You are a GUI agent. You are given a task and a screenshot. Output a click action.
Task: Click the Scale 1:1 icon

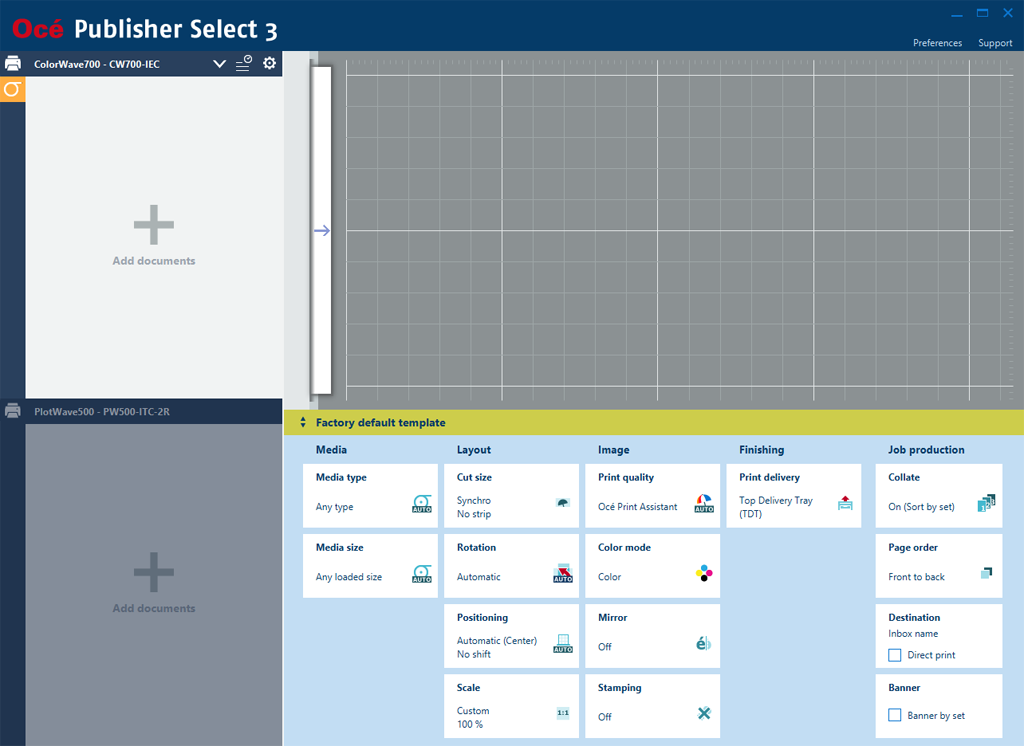click(x=563, y=713)
